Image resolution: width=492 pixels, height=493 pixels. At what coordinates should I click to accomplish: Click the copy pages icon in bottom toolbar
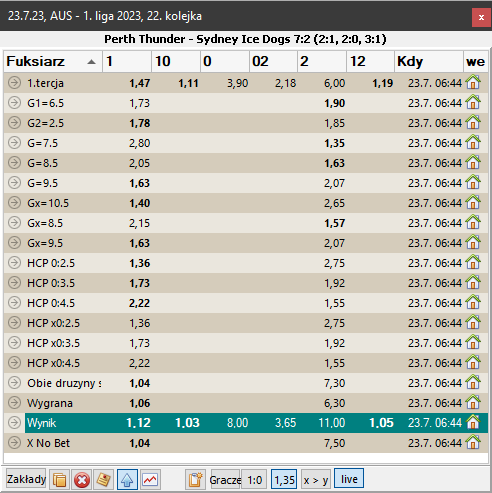coord(60,480)
